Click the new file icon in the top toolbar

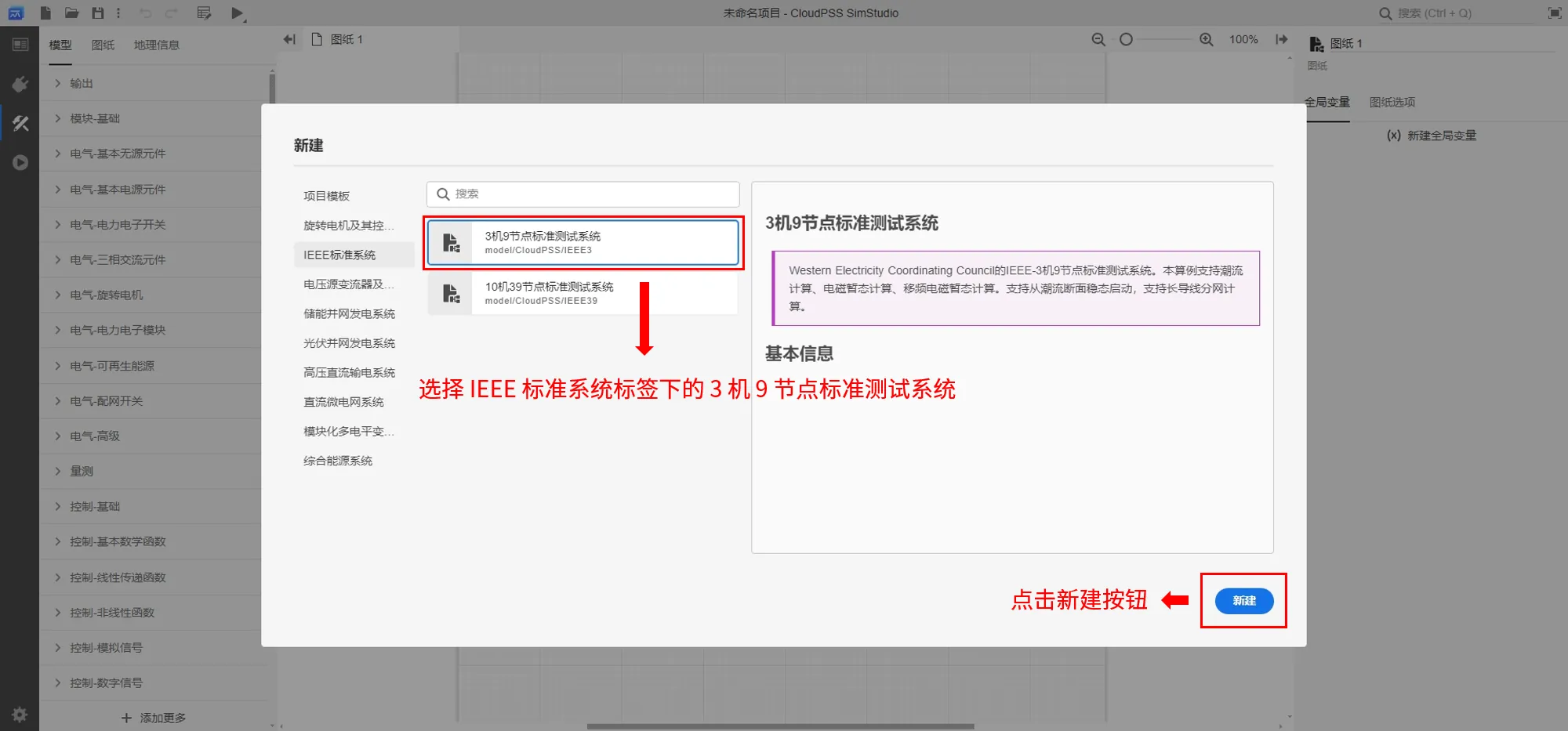pyautogui.click(x=45, y=13)
